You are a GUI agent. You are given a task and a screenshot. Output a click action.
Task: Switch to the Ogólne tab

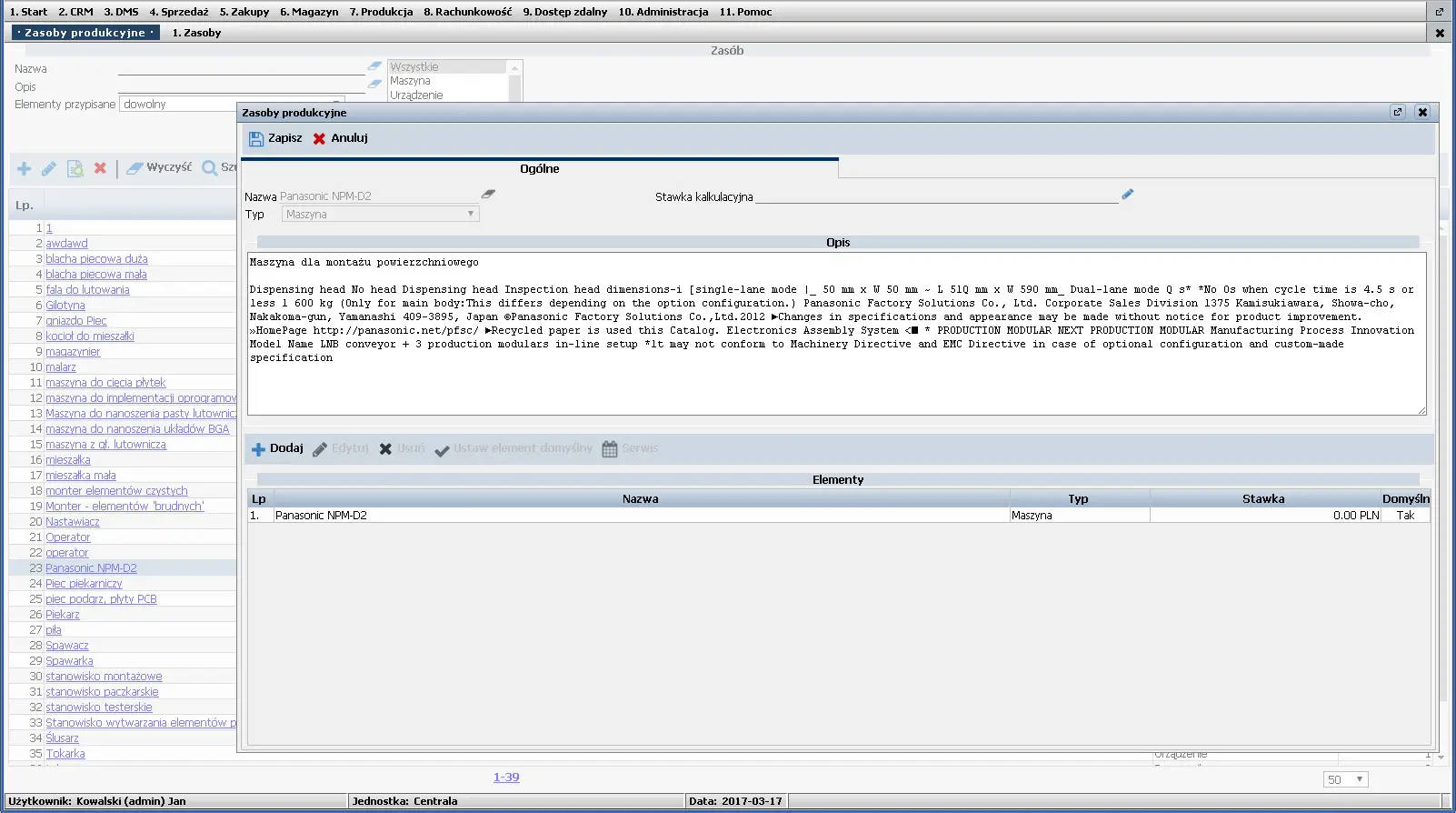539,168
